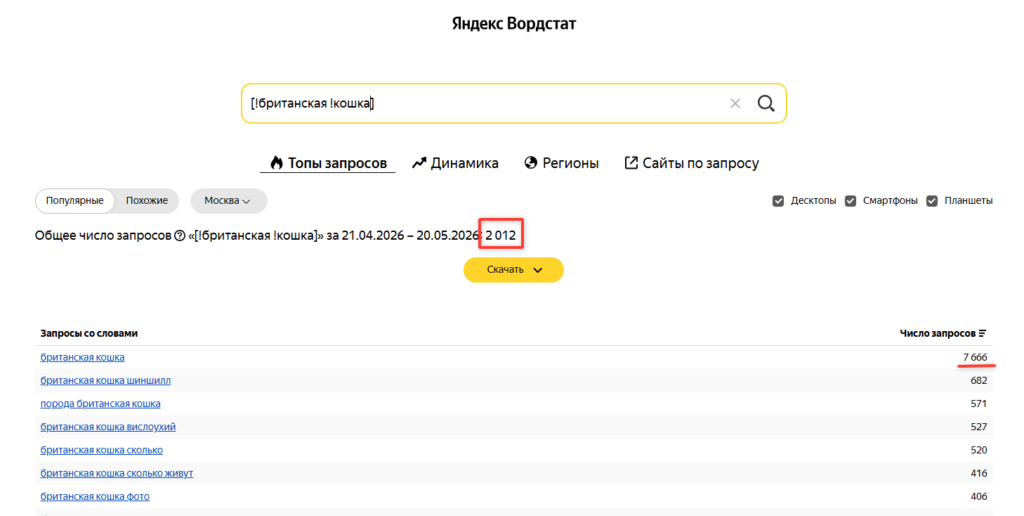Select the Популярные toggle option

74,201
